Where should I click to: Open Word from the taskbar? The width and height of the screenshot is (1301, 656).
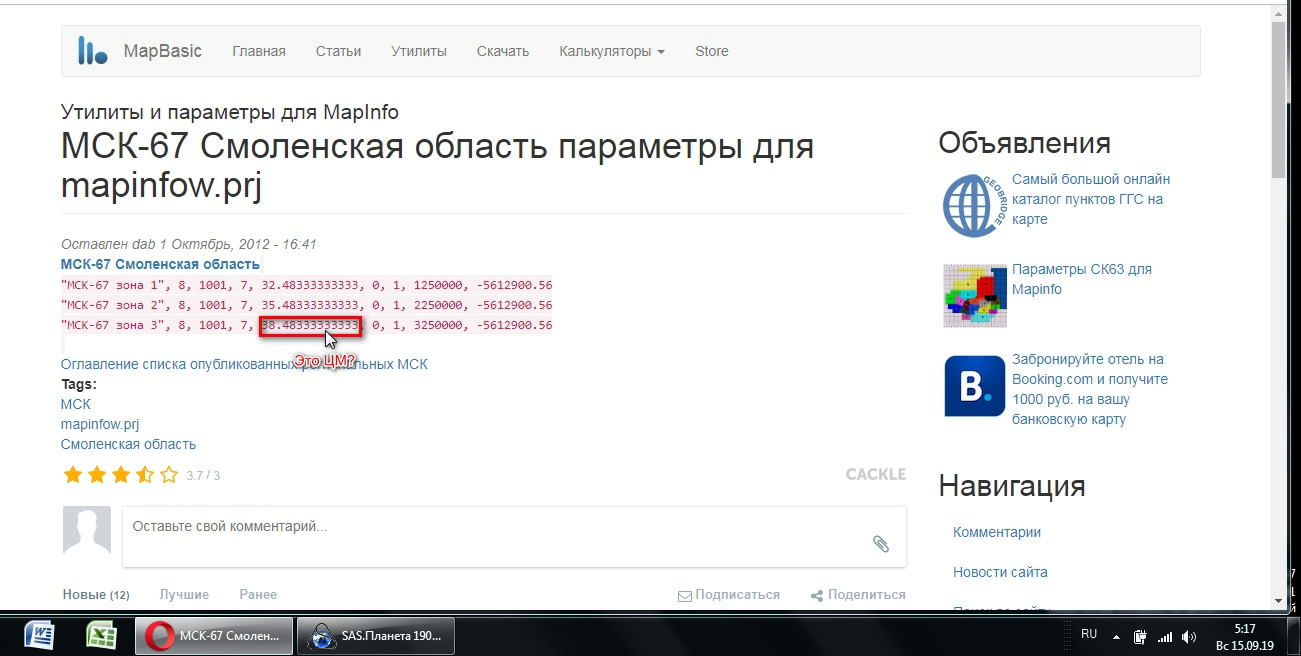[x=38, y=636]
